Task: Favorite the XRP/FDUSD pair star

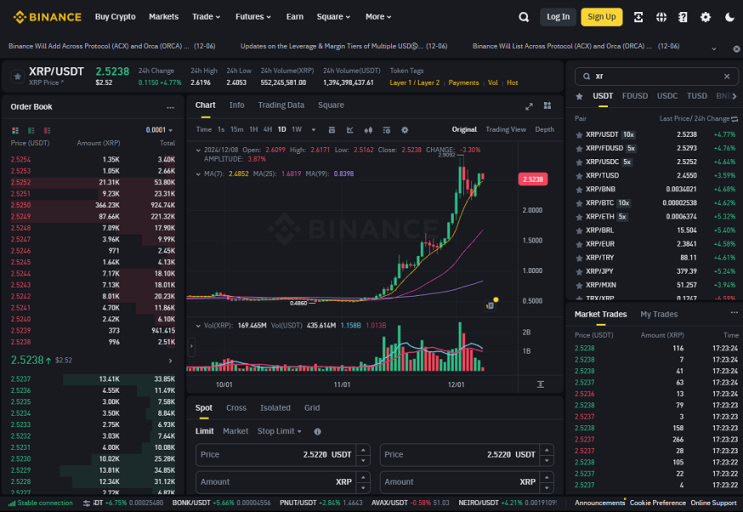Action: (579, 149)
